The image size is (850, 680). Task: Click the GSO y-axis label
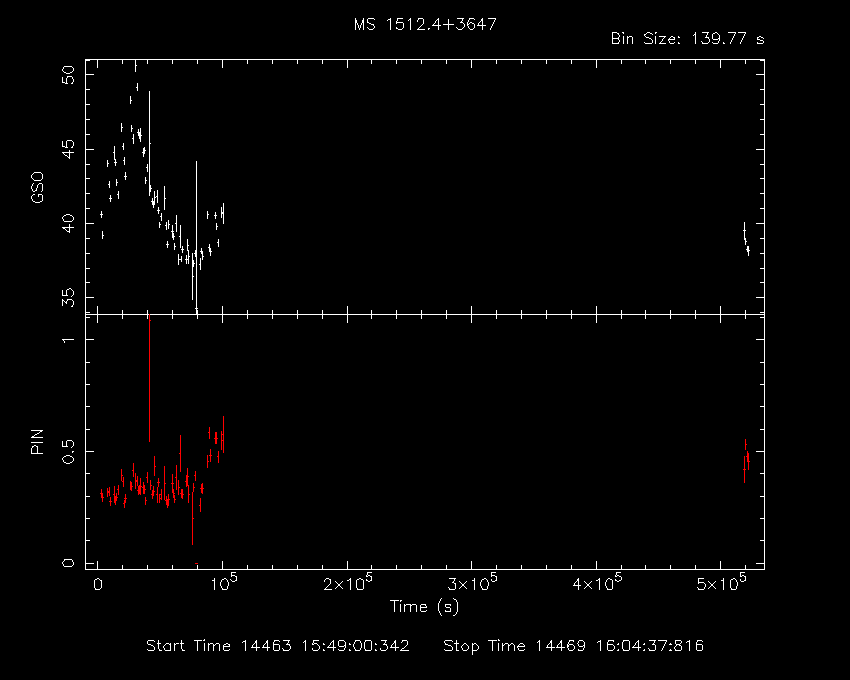point(37,188)
